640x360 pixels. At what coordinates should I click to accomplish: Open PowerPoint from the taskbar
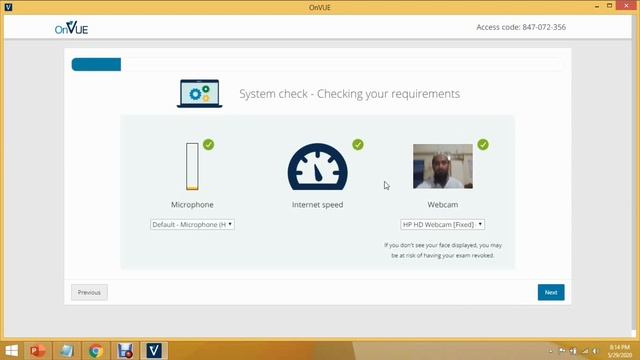(38, 351)
